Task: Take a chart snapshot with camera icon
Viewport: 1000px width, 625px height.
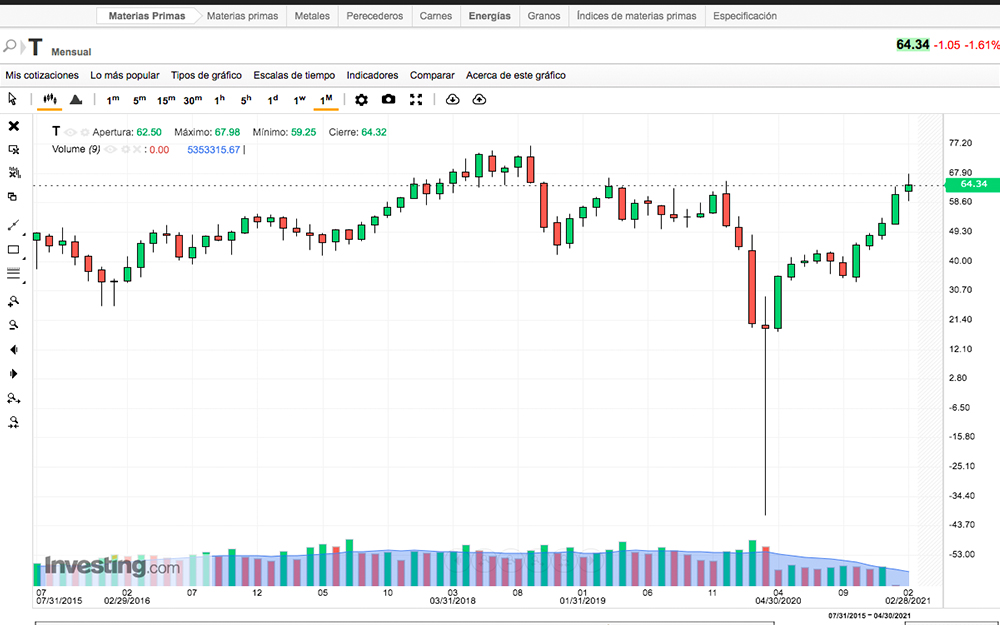Action: 388,100
